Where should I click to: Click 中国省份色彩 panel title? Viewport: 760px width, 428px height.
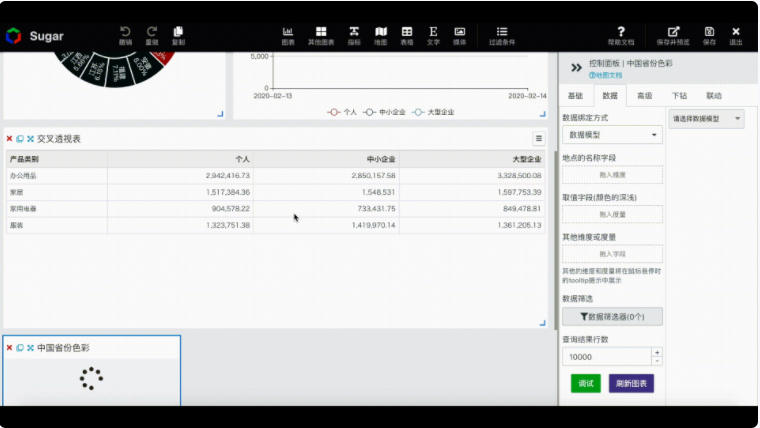coord(63,348)
